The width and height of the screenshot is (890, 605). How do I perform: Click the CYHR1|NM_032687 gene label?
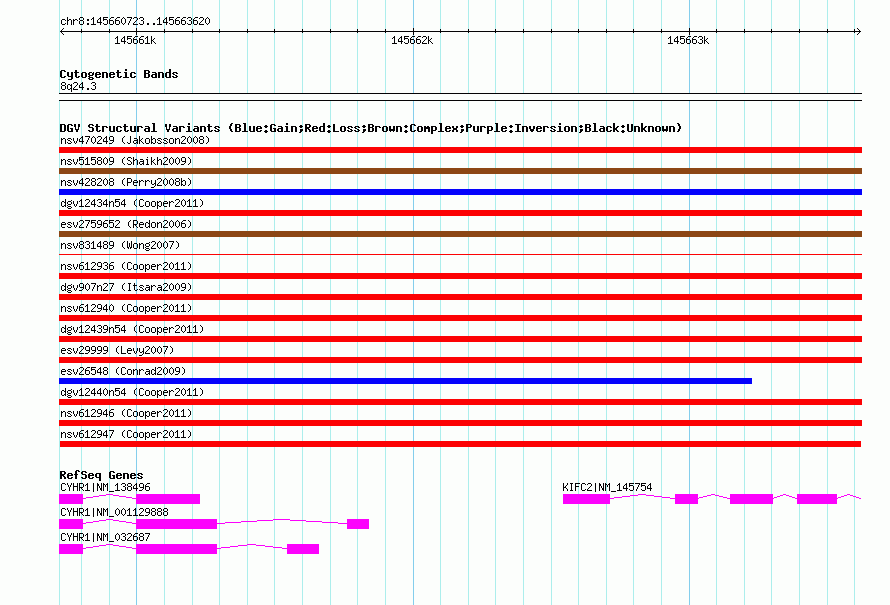click(x=105, y=537)
